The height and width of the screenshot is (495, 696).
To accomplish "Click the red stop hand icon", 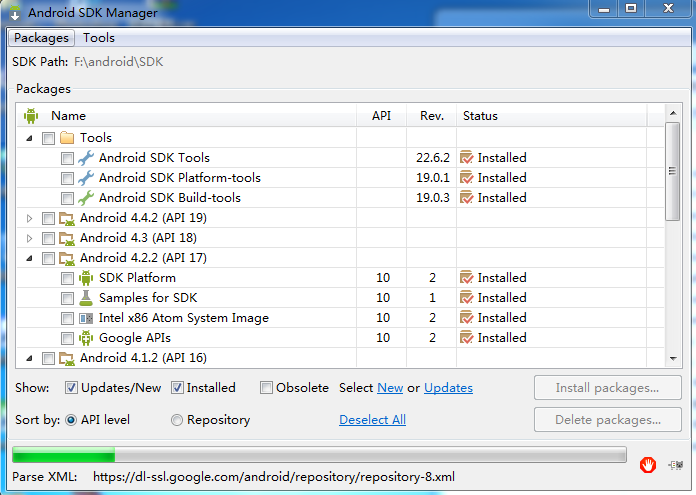I will [648, 465].
